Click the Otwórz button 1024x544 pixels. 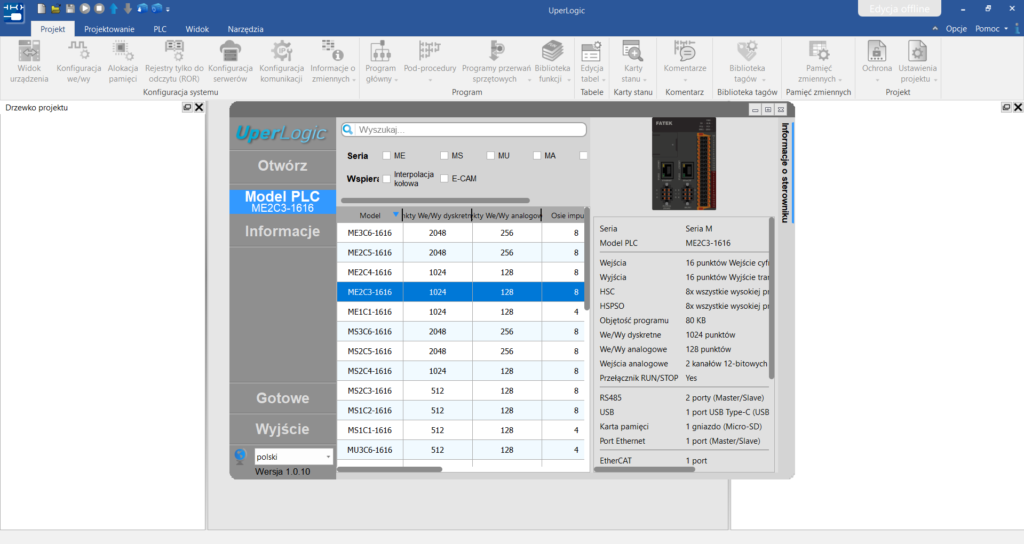tap(283, 166)
